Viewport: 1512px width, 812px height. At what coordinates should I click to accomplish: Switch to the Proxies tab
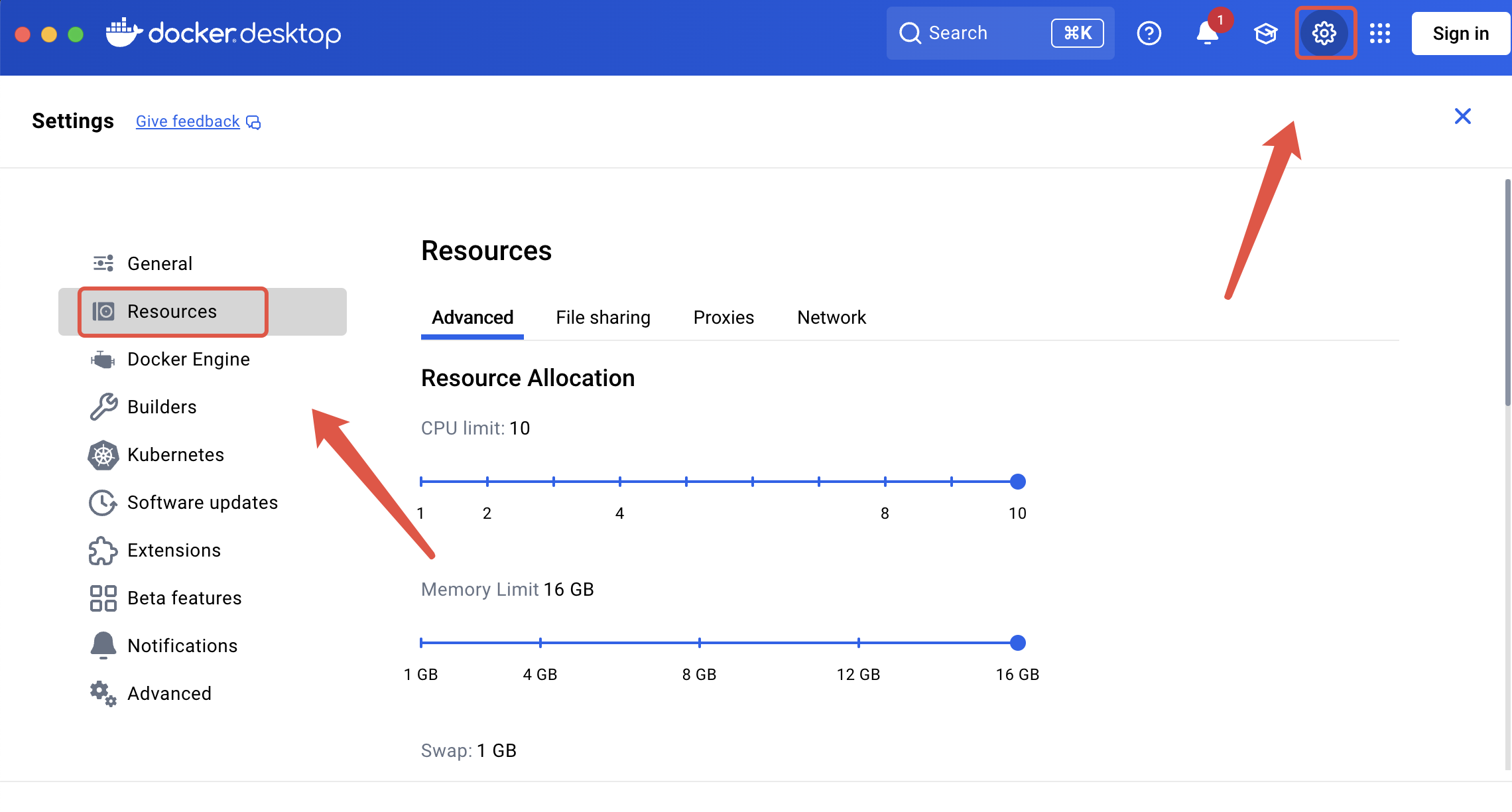724,318
